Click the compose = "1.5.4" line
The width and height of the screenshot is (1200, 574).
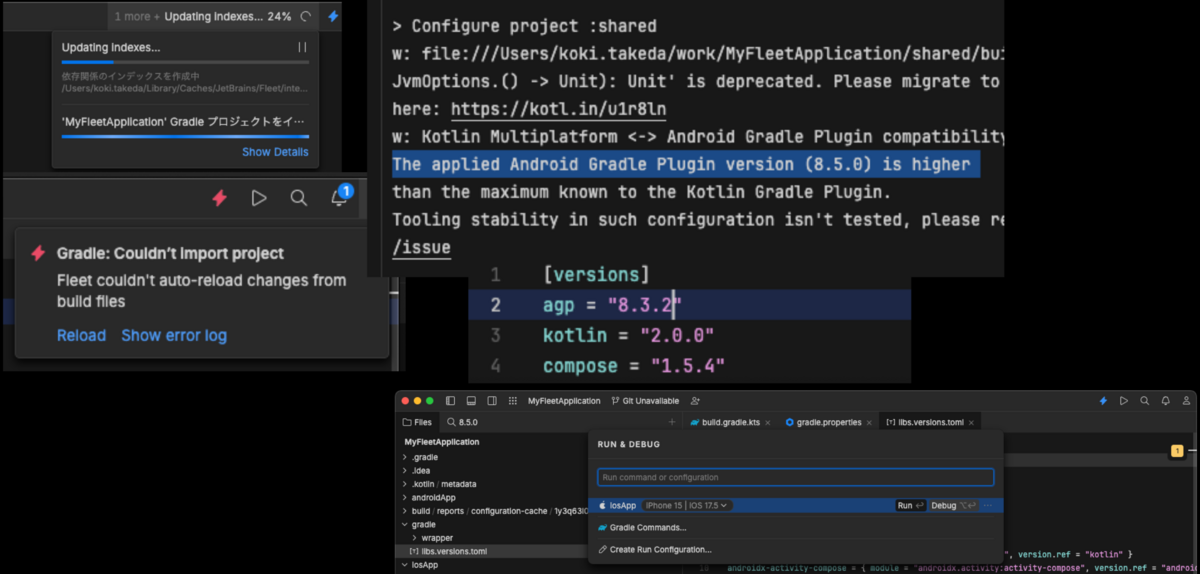(634, 366)
